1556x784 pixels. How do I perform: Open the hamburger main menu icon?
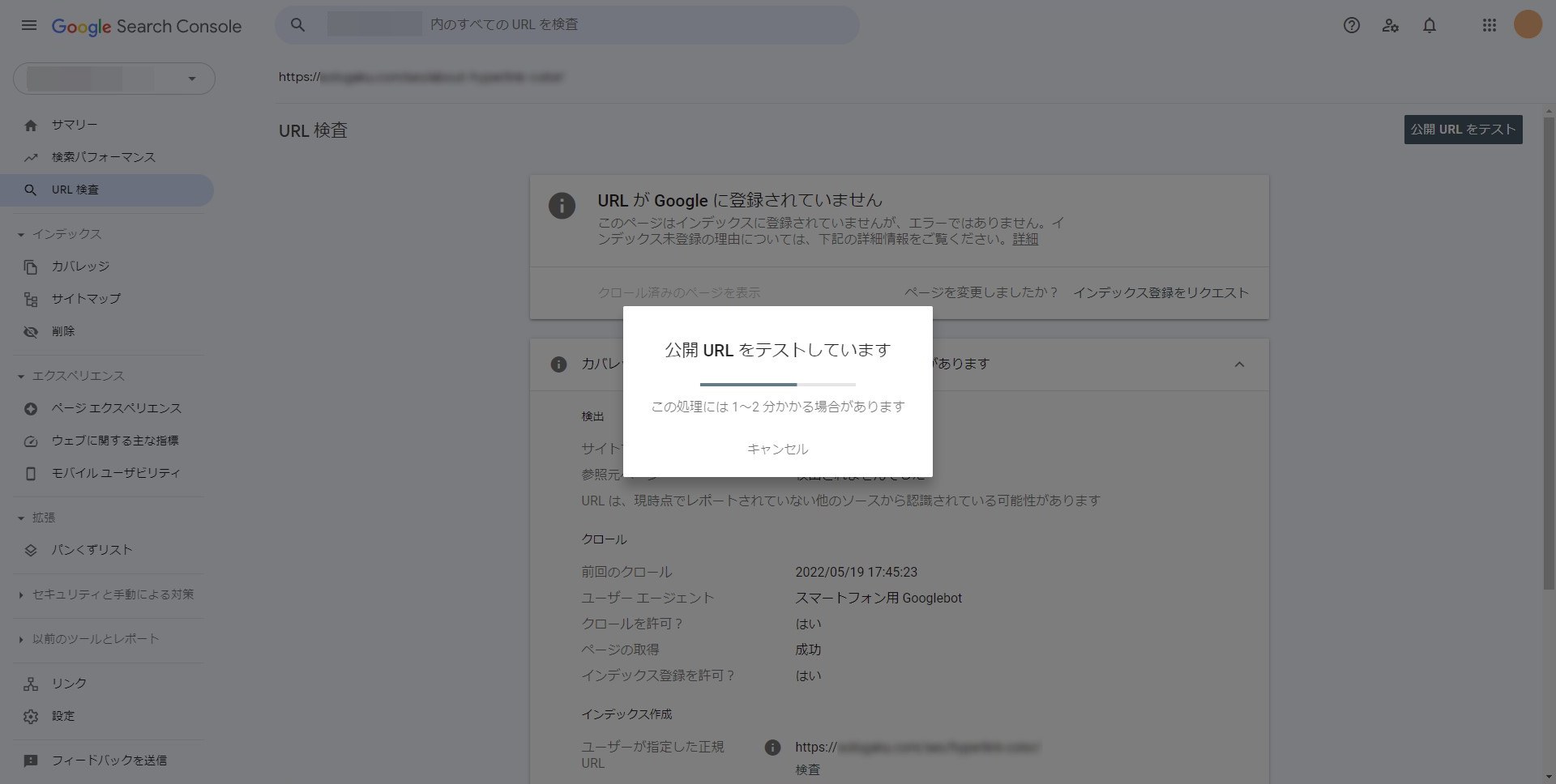(29, 25)
